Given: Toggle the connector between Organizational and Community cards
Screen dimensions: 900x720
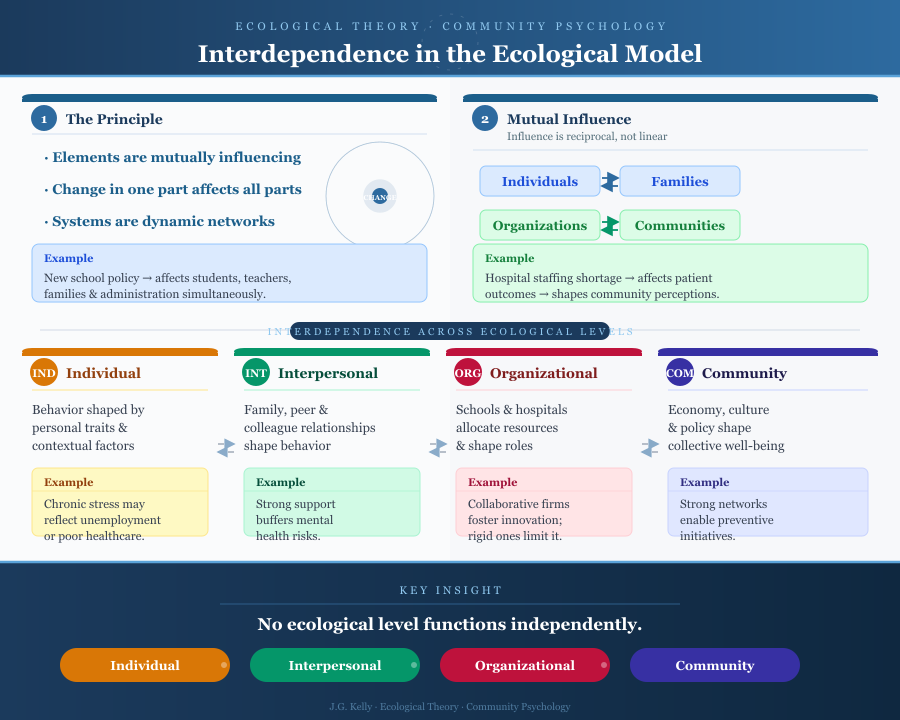Looking at the screenshot, I should click(649, 449).
